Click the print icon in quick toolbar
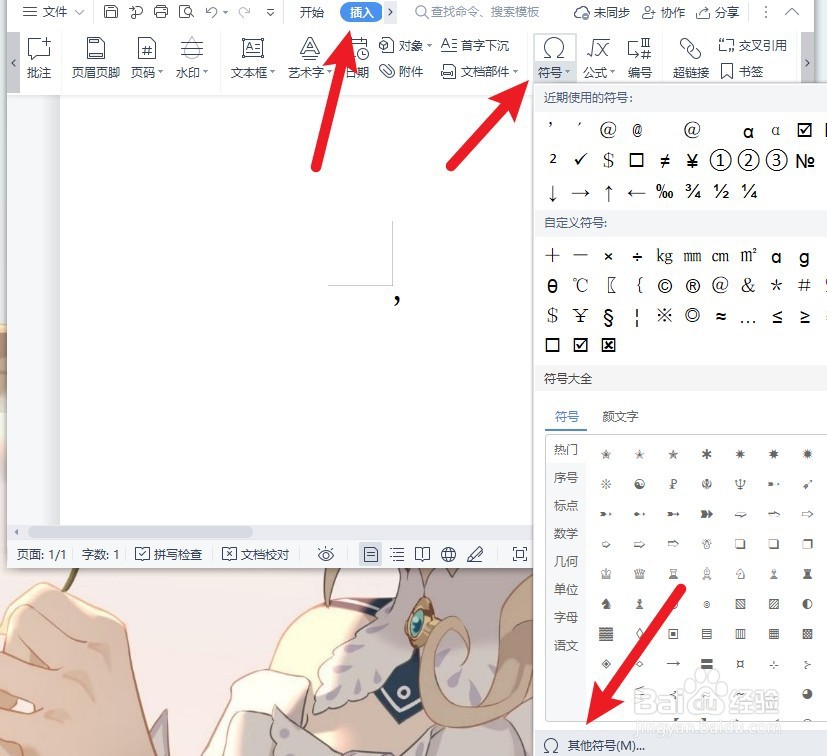The width and height of the screenshot is (827, 756). click(x=161, y=12)
